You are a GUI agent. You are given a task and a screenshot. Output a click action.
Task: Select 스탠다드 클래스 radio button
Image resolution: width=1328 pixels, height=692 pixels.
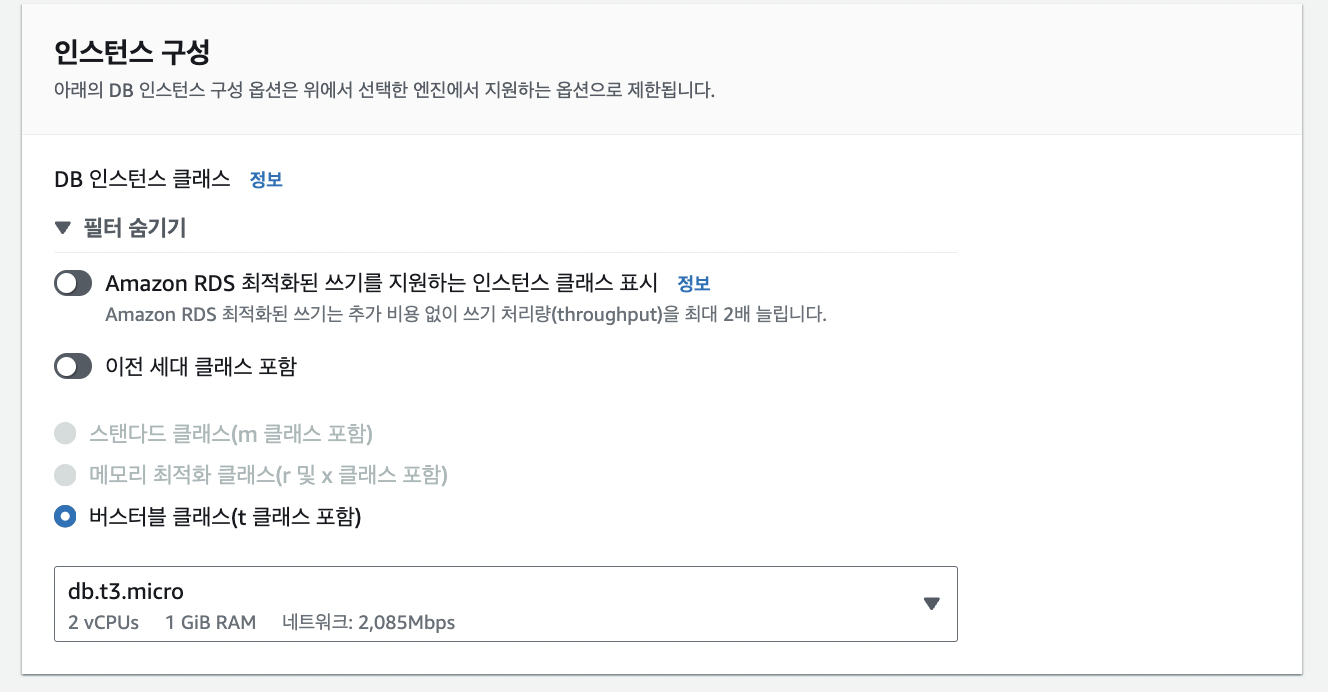coord(65,434)
